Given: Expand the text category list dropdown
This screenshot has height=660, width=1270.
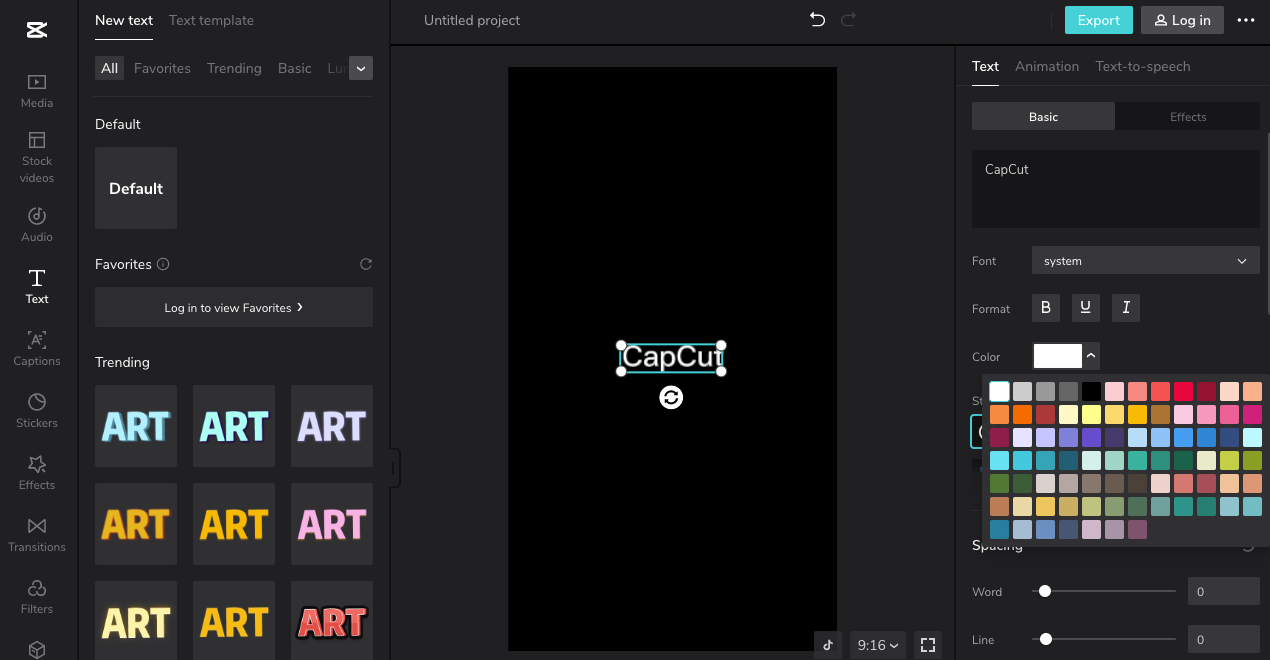Looking at the screenshot, I should pyautogui.click(x=361, y=68).
